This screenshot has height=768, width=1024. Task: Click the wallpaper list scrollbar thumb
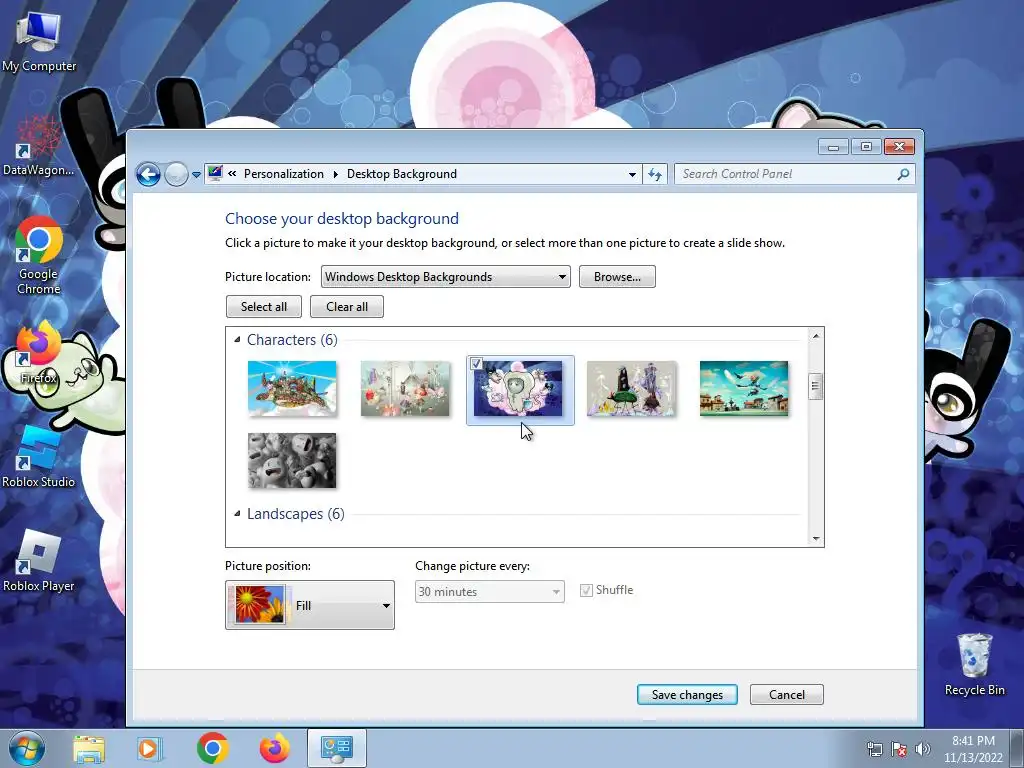coord(815,386)
